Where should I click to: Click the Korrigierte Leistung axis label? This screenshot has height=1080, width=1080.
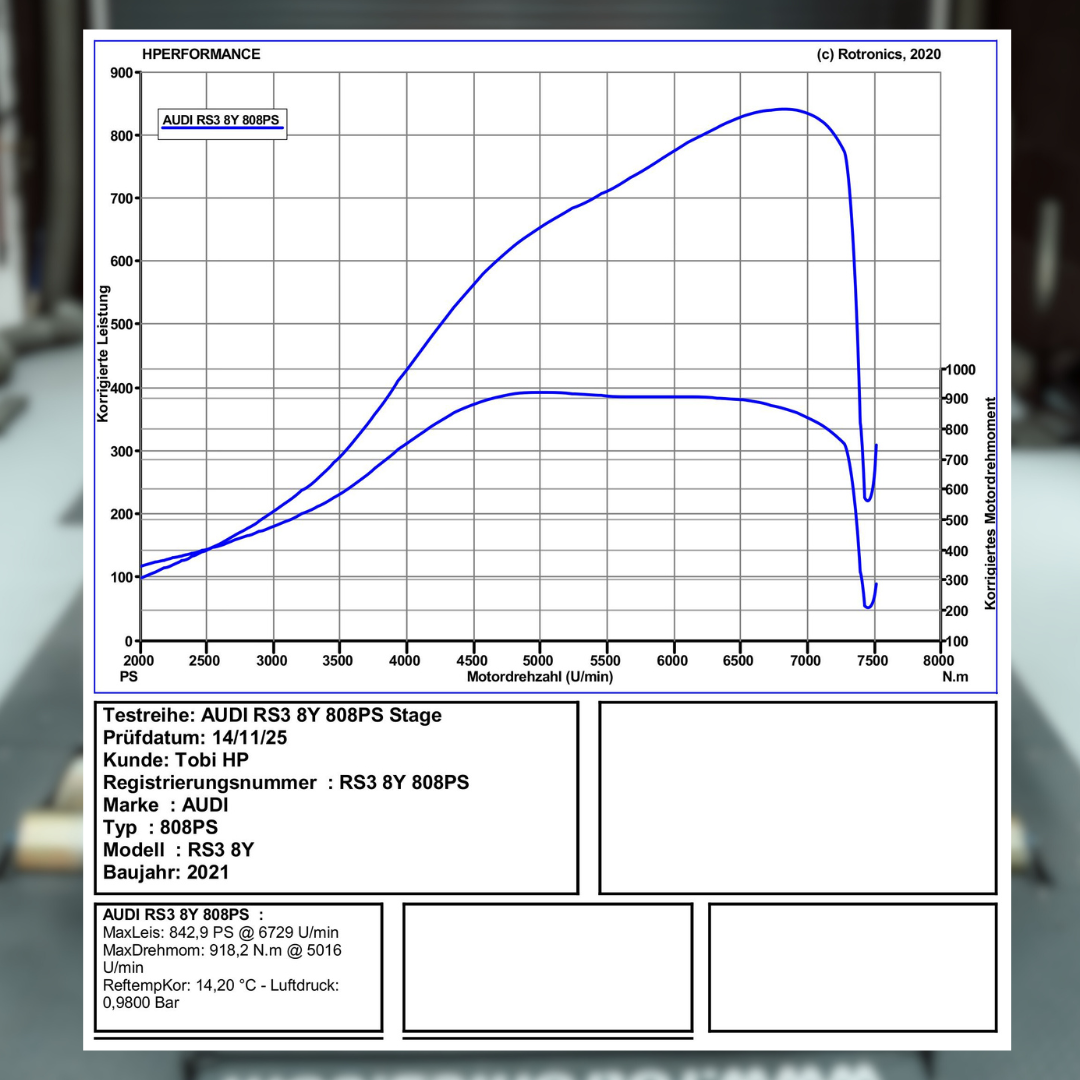click(103, 353)
